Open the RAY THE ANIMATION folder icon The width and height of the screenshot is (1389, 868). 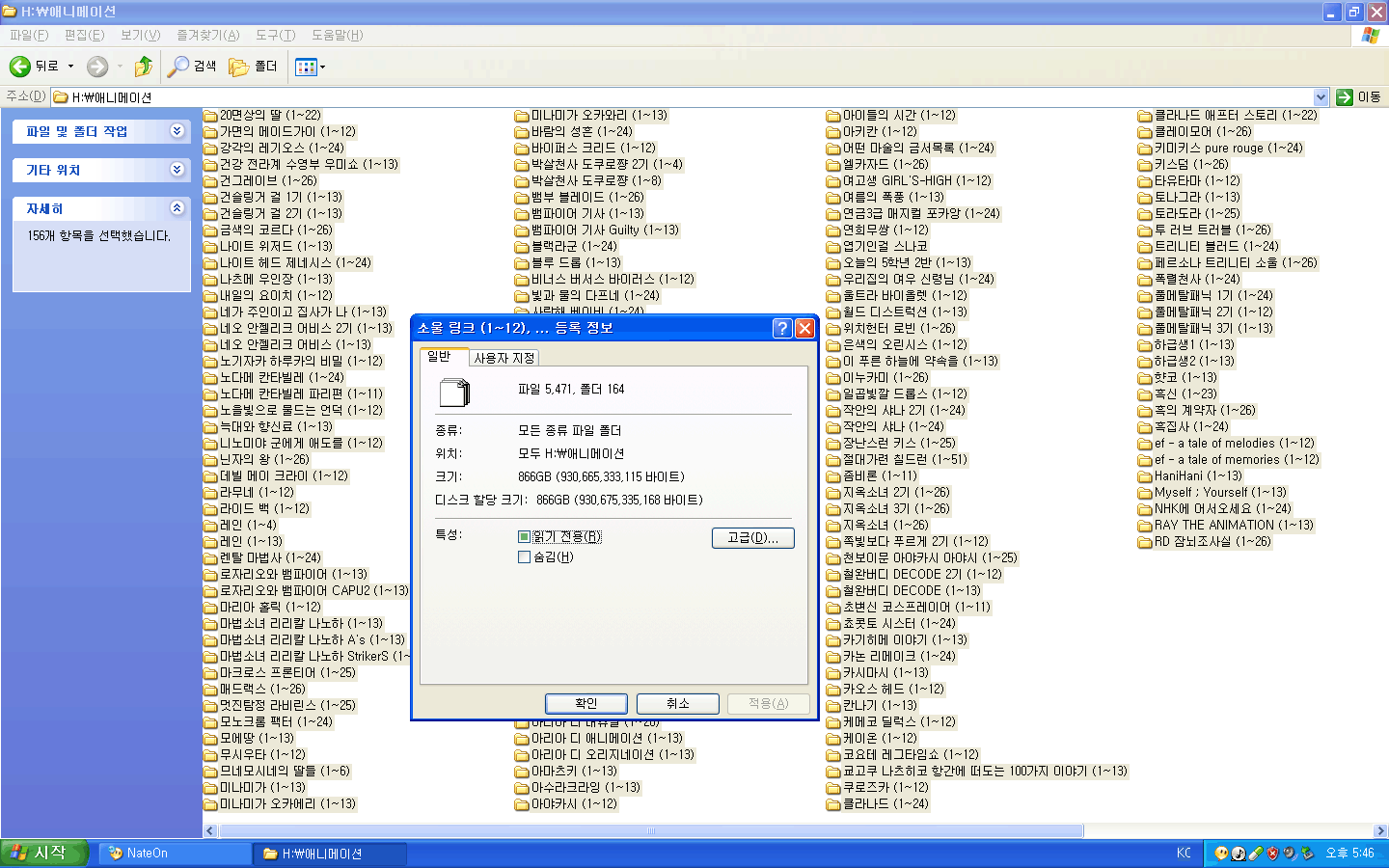1145,526
